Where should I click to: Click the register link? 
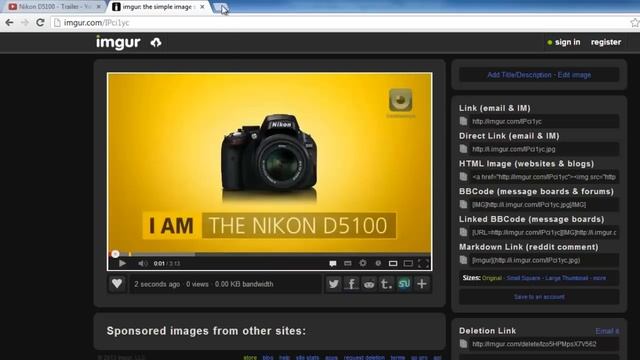tap(606, 42)
